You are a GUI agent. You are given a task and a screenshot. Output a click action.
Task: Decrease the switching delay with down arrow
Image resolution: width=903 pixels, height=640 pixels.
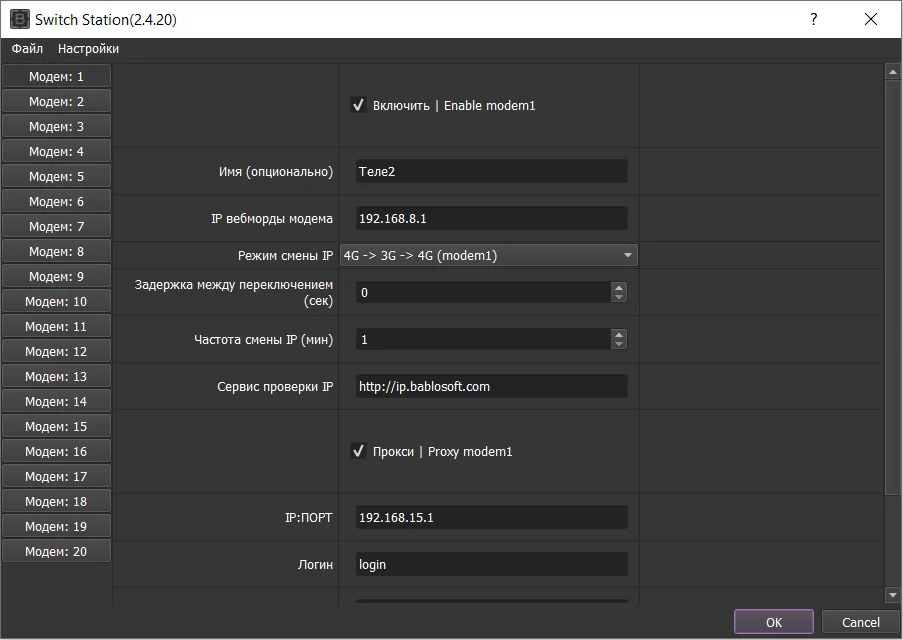pyautogui.click(x=619, y=297)
